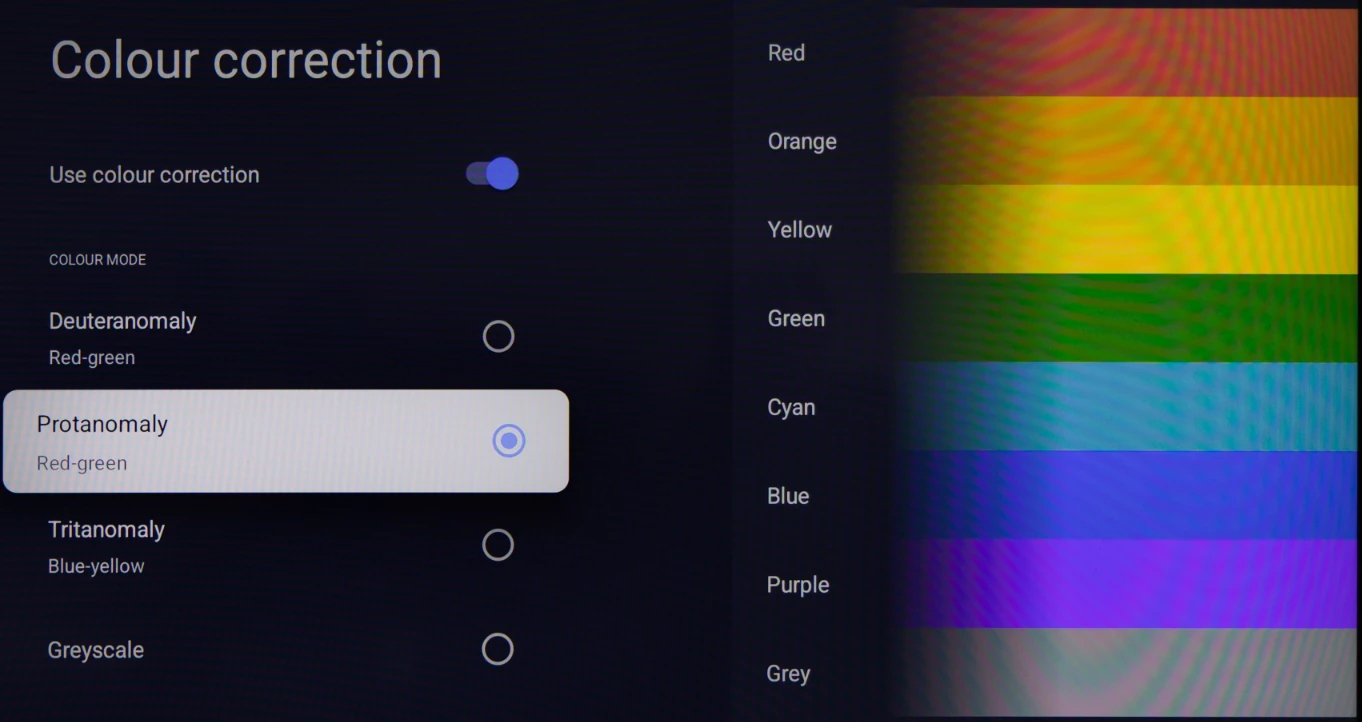Select the Deuteranomaly radio button
This screenshot has height=722, width=1362.
click(498, 337)
